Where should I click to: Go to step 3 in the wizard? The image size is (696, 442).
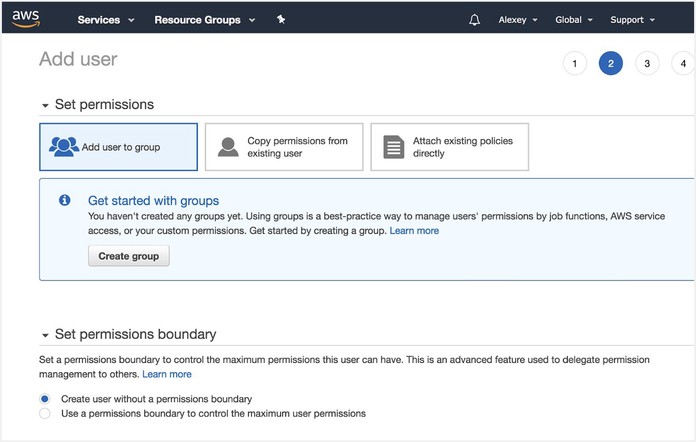coord(647,64)
